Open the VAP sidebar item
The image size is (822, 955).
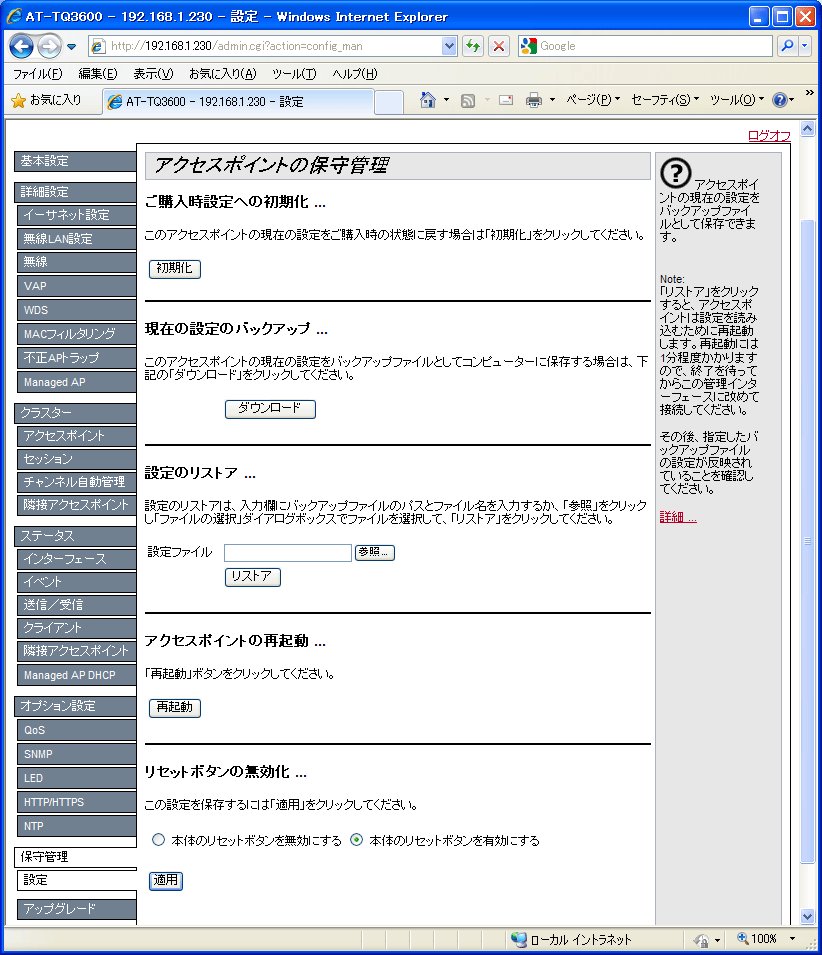pyautogui.click(x=76, y=286)
